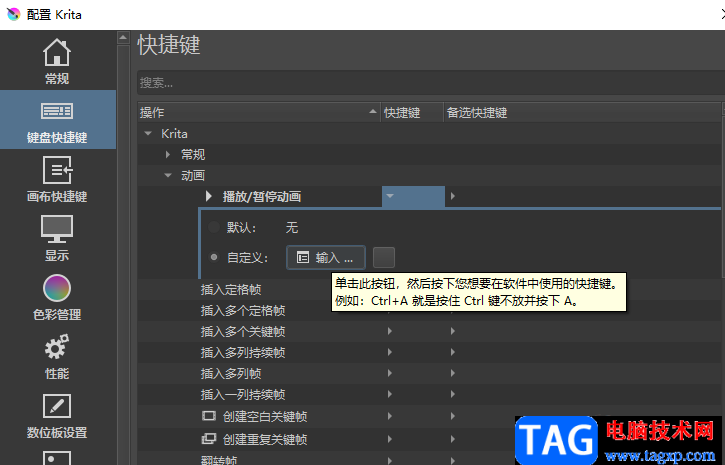Screen dimensions: 725x465
Task: Click the 常规 category label in tree
Action: (x=193, y=154)
